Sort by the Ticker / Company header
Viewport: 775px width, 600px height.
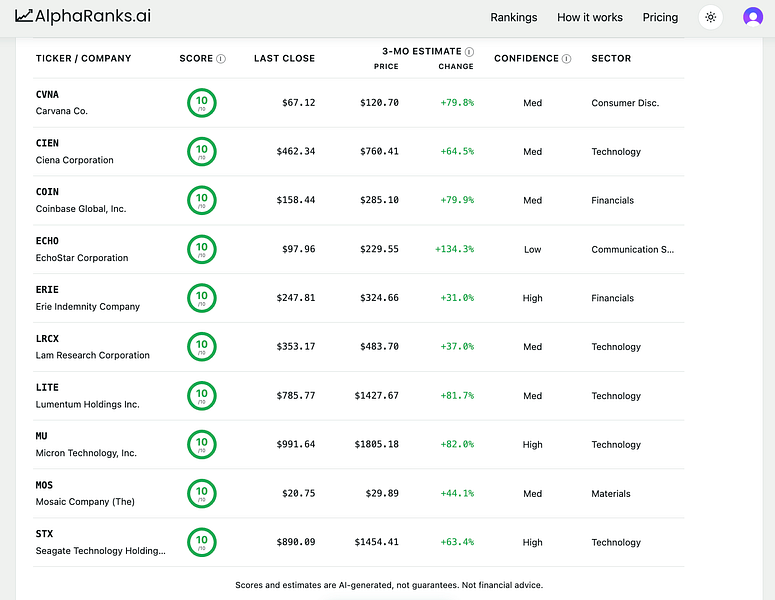[84, 58]
